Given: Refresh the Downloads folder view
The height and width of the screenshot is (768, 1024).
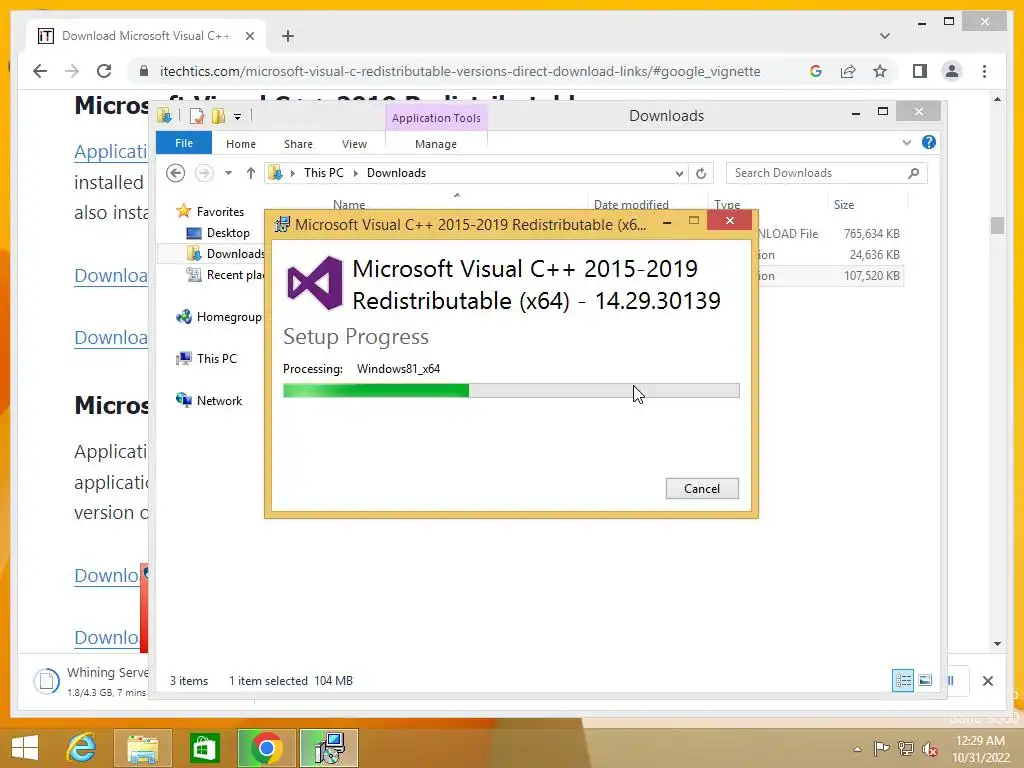Looking at the screenshot, I should pos(701,173).
